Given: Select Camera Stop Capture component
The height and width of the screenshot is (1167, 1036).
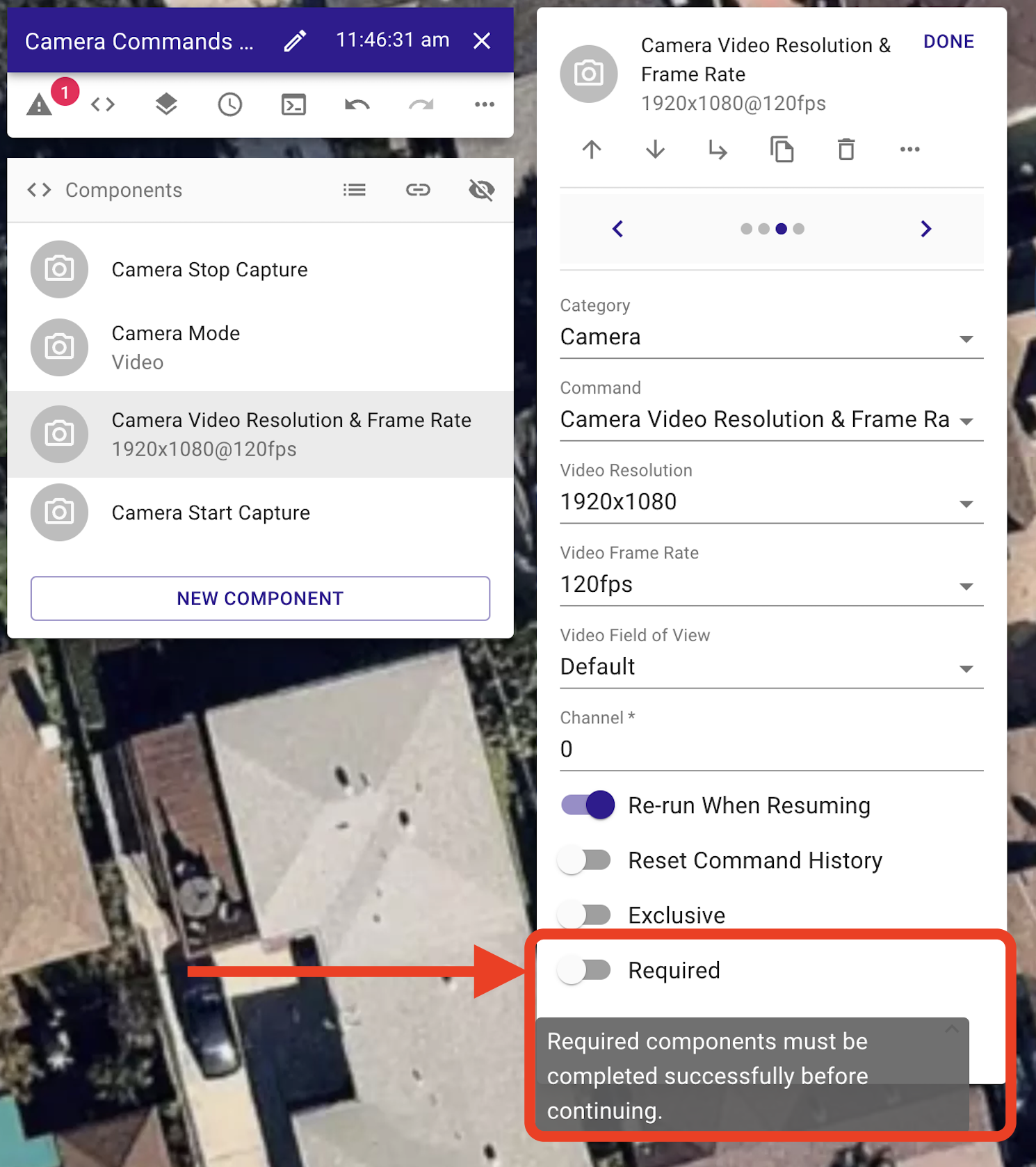Looking at the screenshot, I should tap(260, 270).
